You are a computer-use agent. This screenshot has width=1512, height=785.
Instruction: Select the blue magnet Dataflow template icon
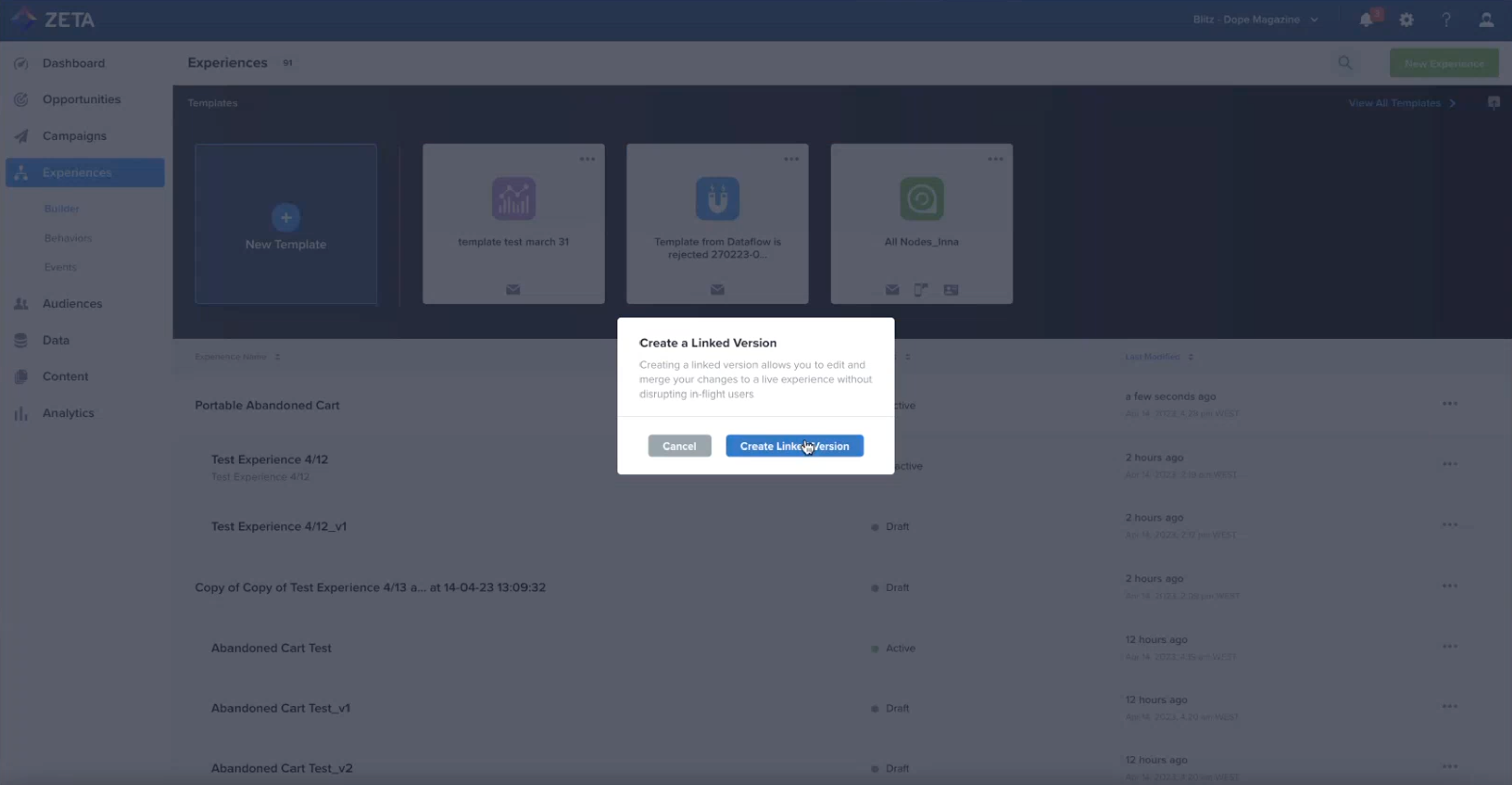point(717,199)
